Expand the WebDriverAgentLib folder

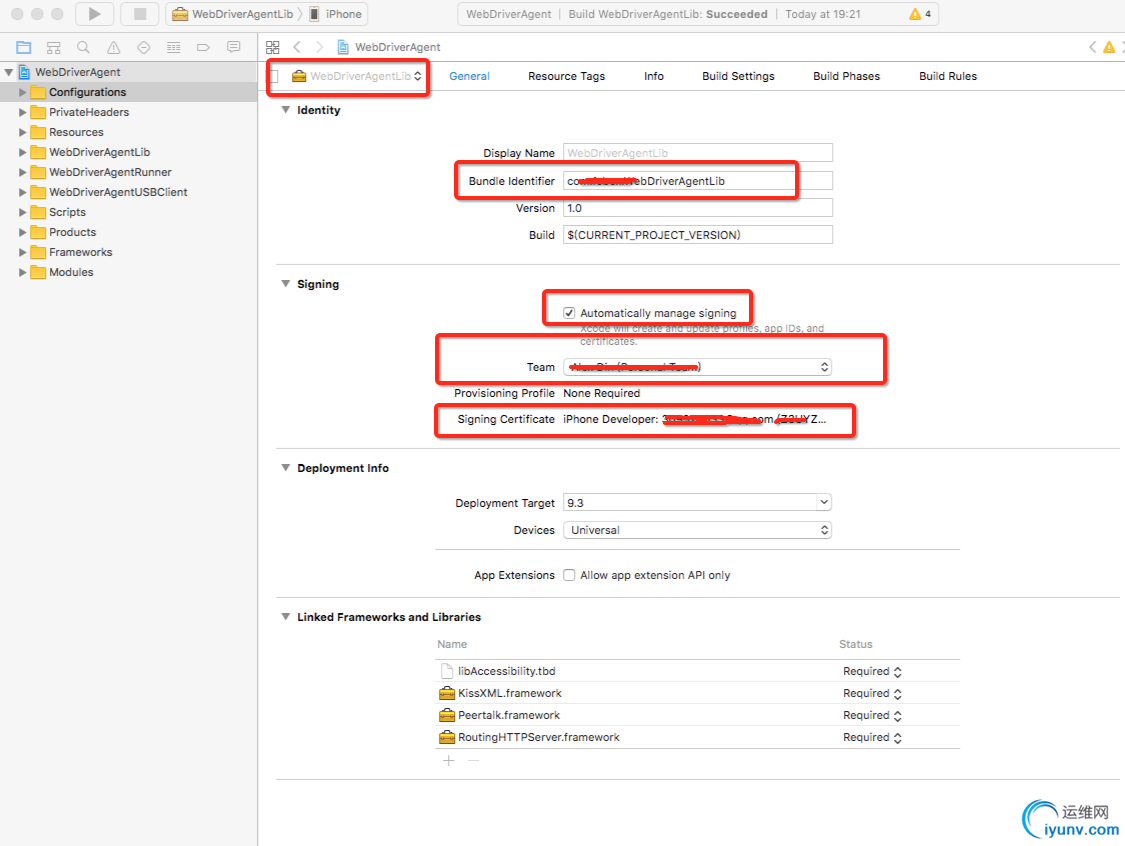click(x=22, y=152)
